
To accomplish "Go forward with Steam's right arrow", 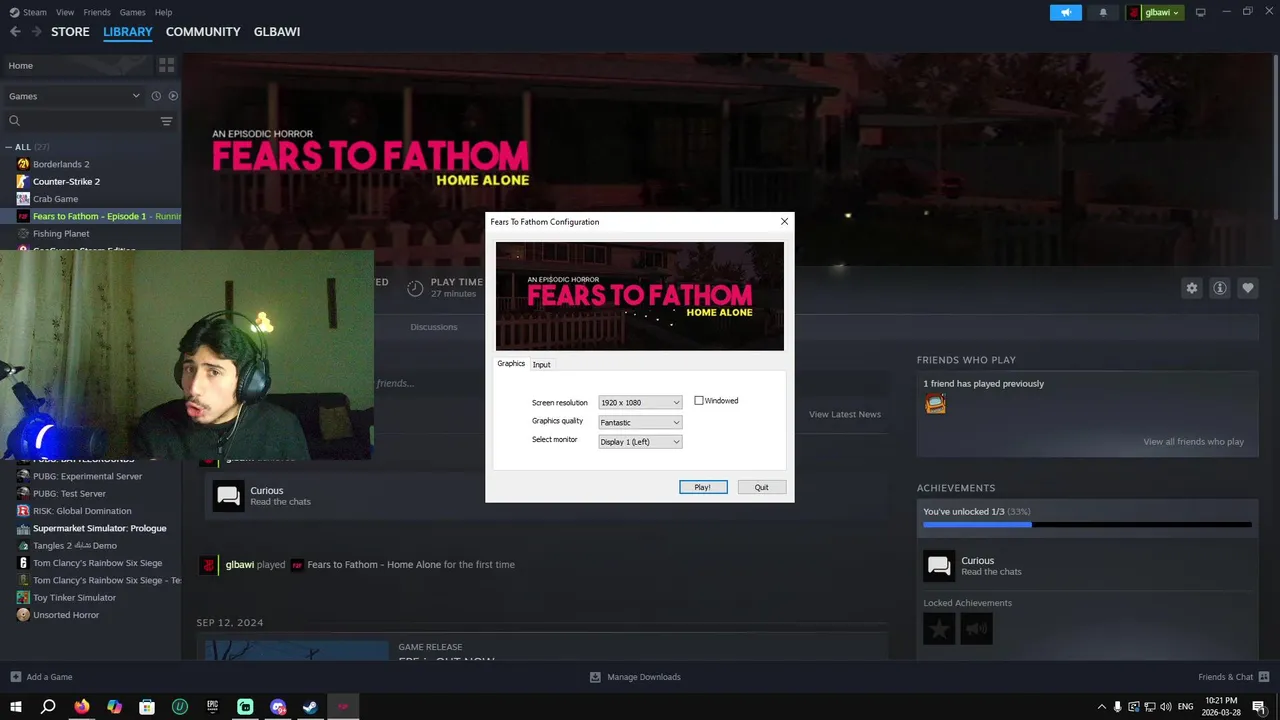I will click(x=36, y=32).
